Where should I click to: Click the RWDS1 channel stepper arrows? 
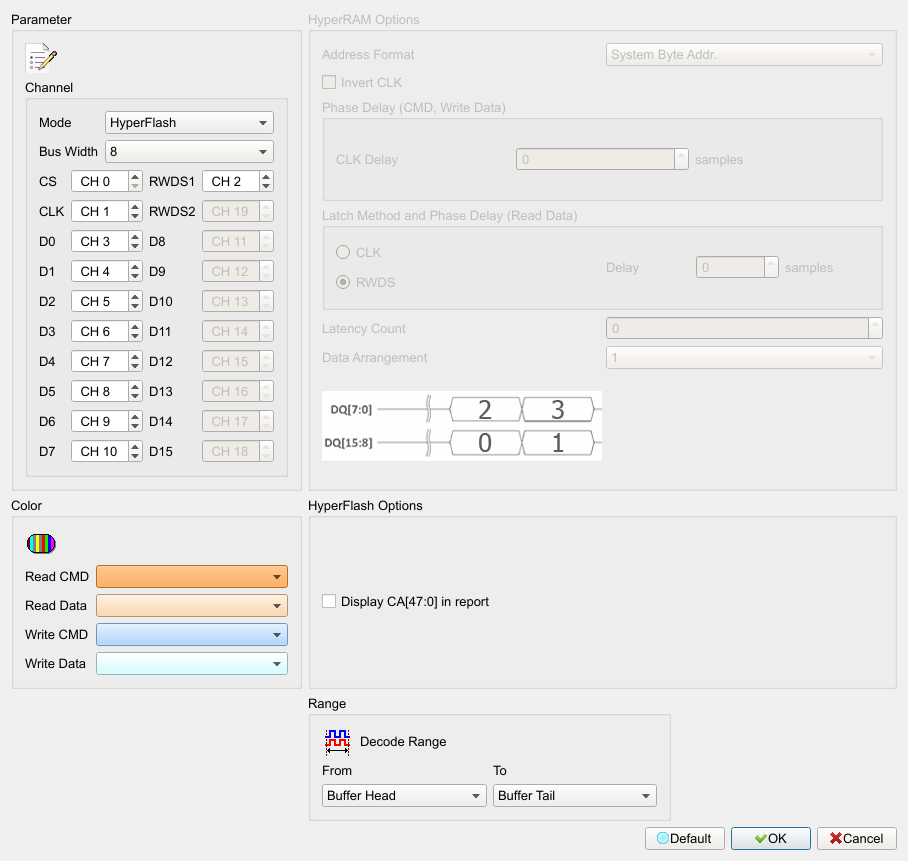pos(266,181)
